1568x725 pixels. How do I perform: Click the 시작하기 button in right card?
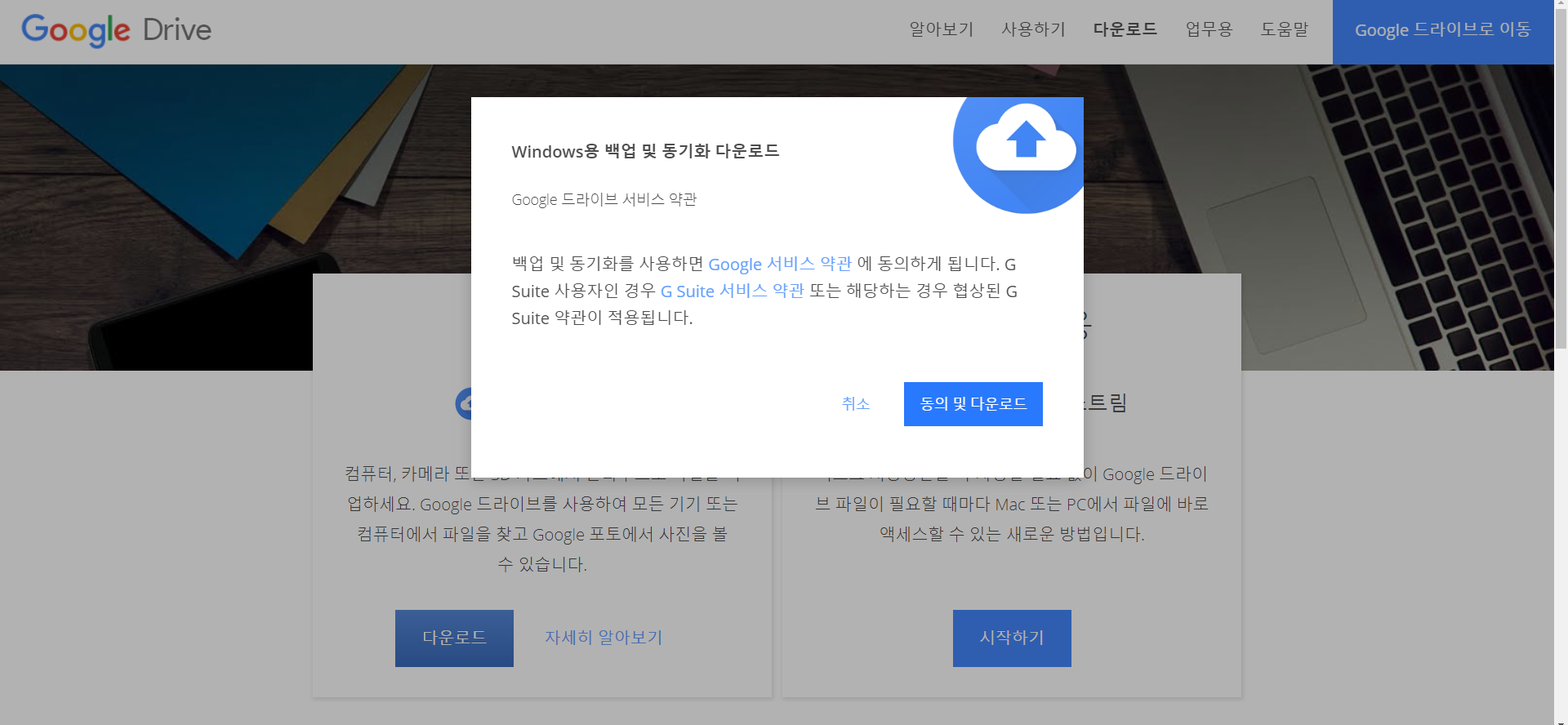tap(1012, 638)
